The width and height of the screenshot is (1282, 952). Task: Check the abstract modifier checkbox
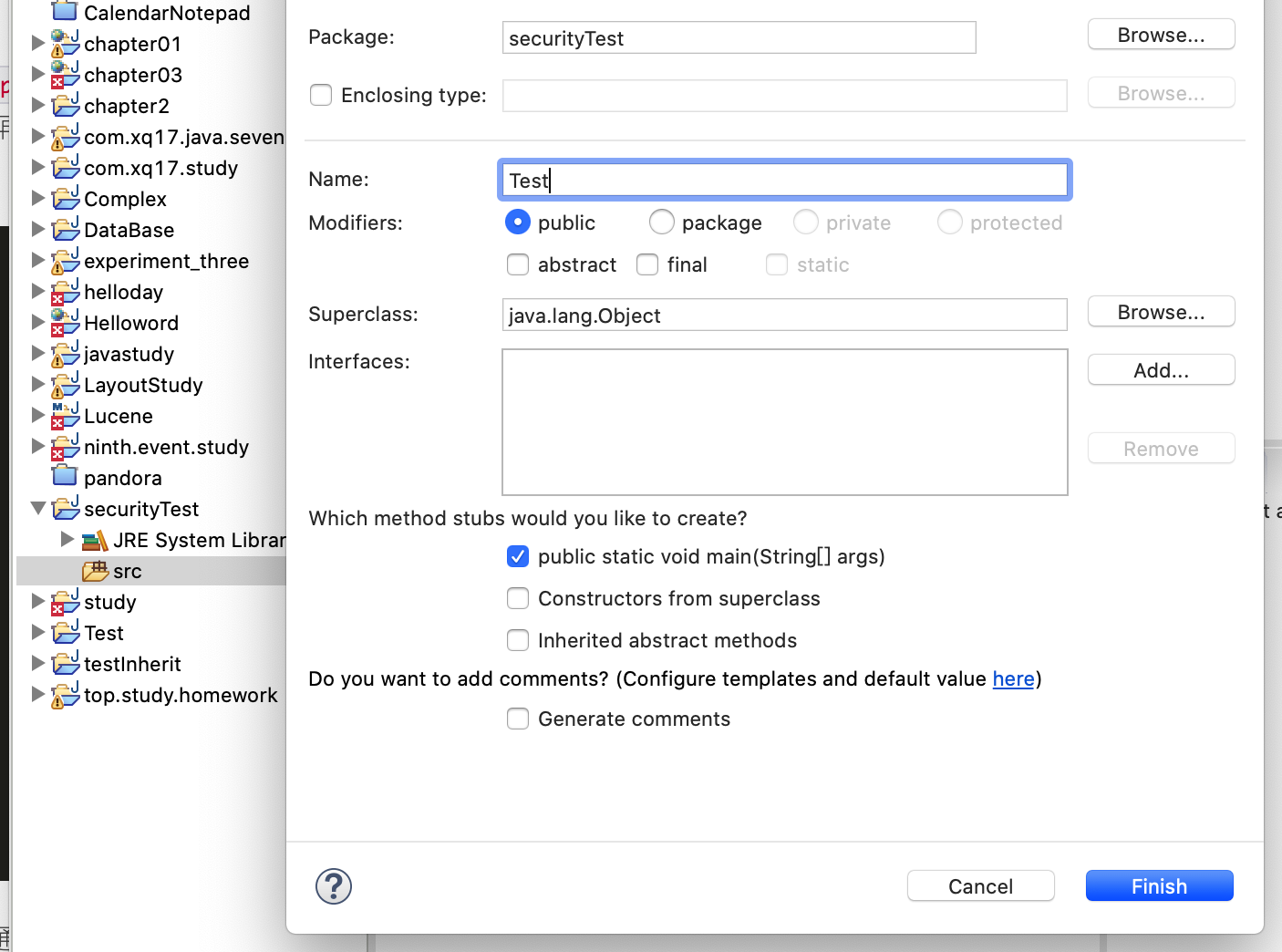518,264
